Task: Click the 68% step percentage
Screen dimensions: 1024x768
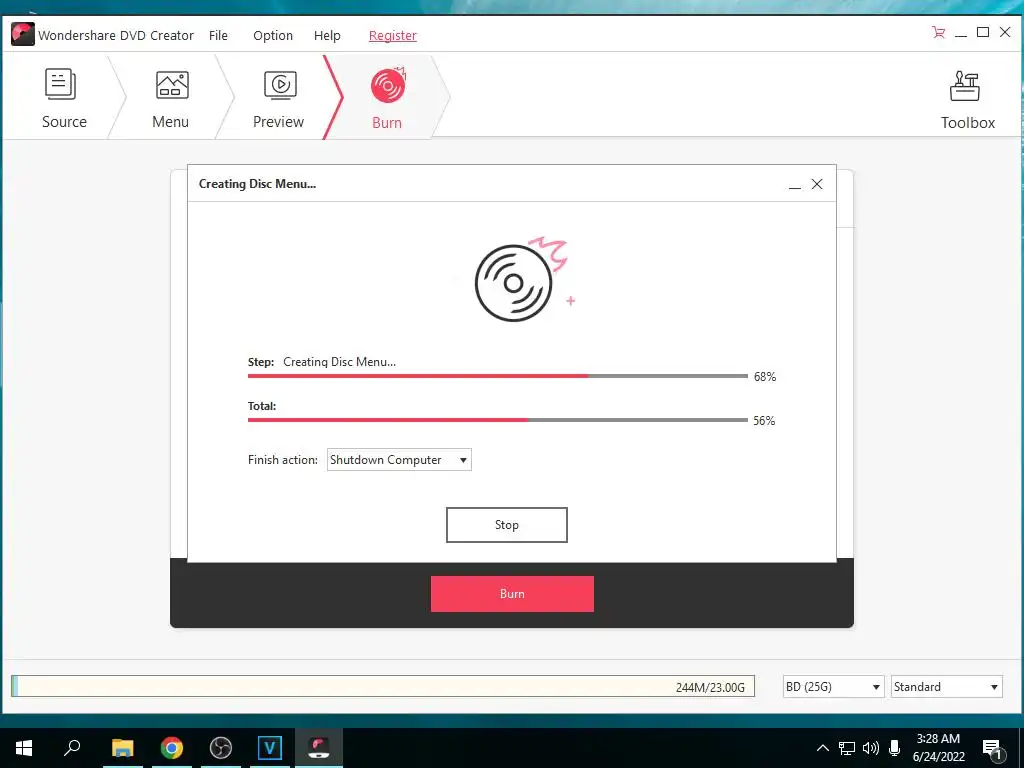Action: (765, 377)
